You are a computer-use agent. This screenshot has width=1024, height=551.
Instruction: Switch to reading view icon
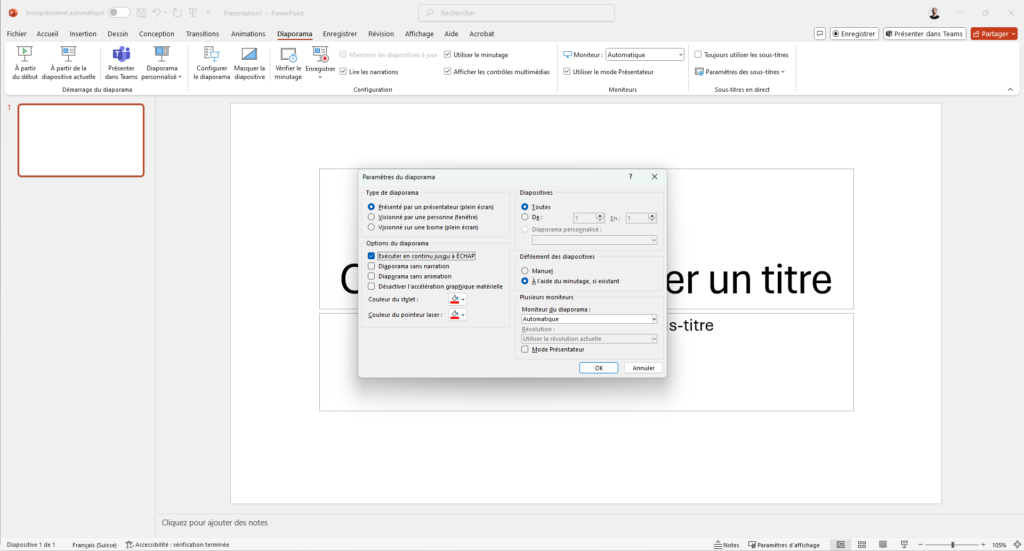(x=883, y=544)
